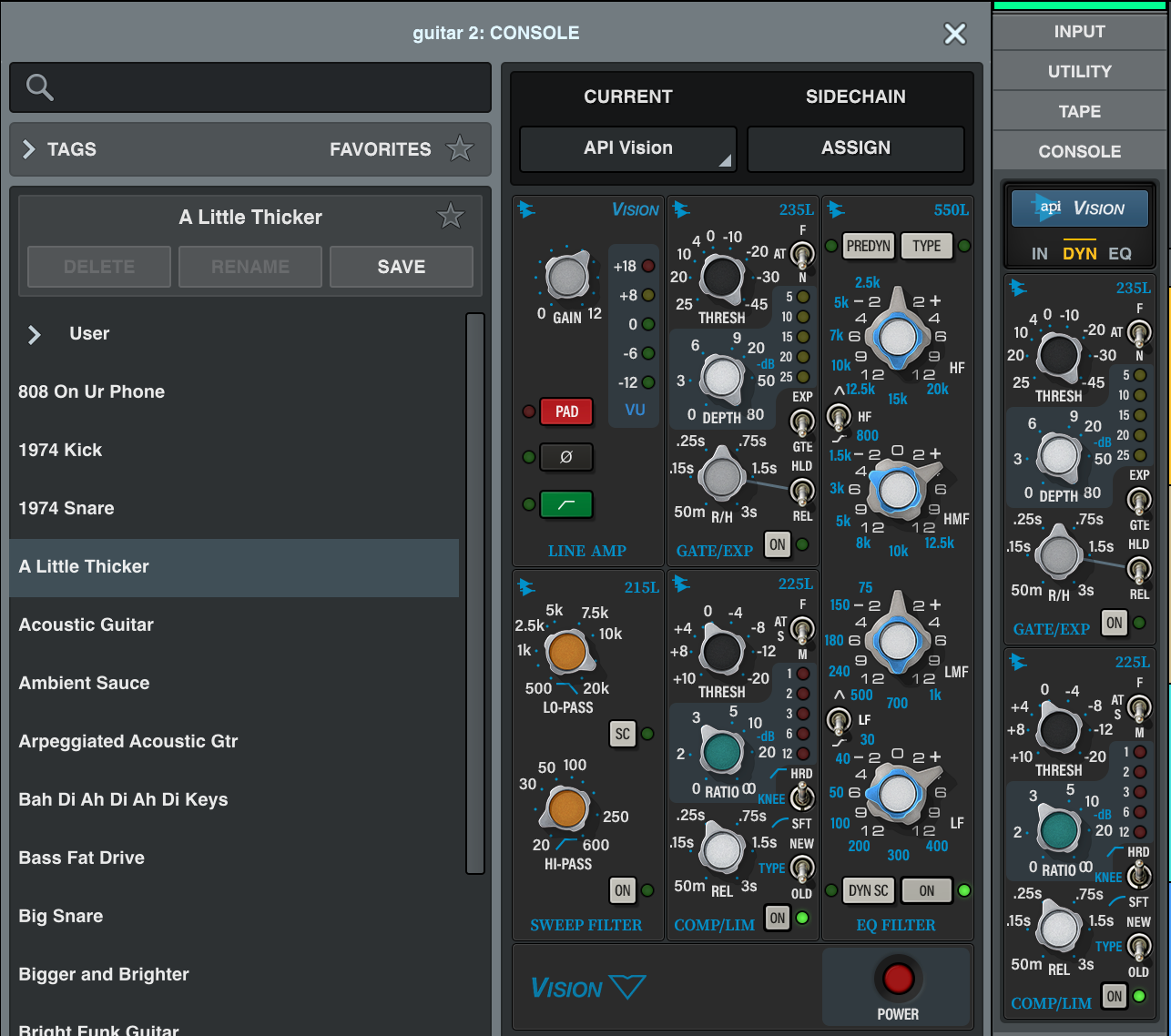This screenshot has width=1171, height=1036.
Task: Click the sidechain ASSIGN button
Action: [854, 147]
